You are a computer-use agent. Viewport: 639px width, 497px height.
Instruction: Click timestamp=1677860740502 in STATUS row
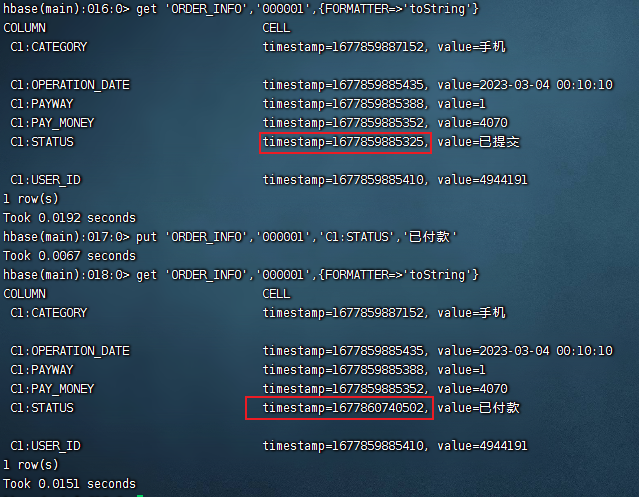click(345, 408)
